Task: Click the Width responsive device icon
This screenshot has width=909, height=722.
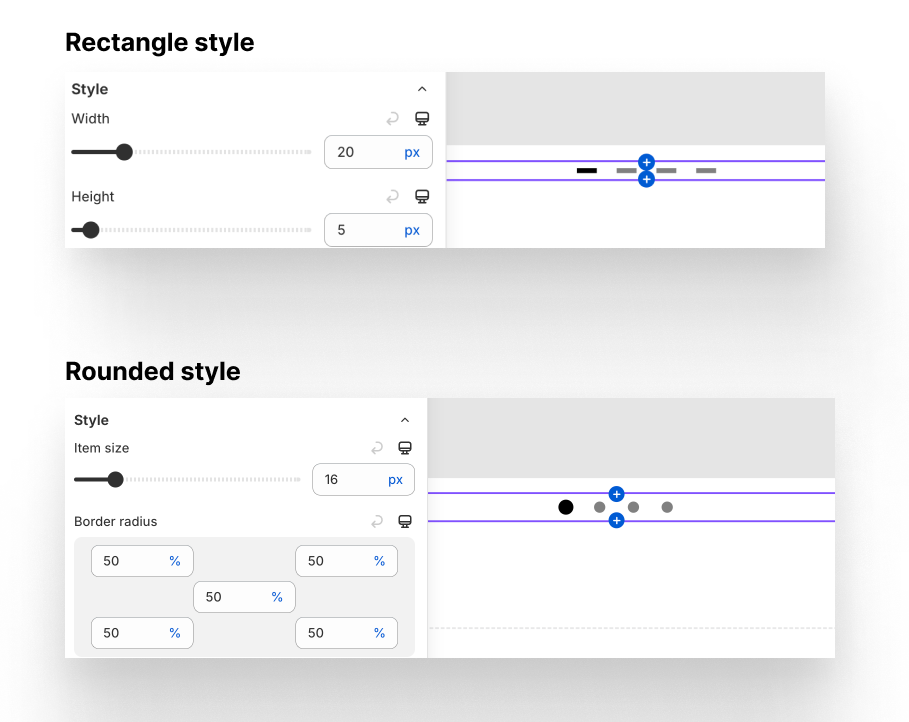Action: 422,119
